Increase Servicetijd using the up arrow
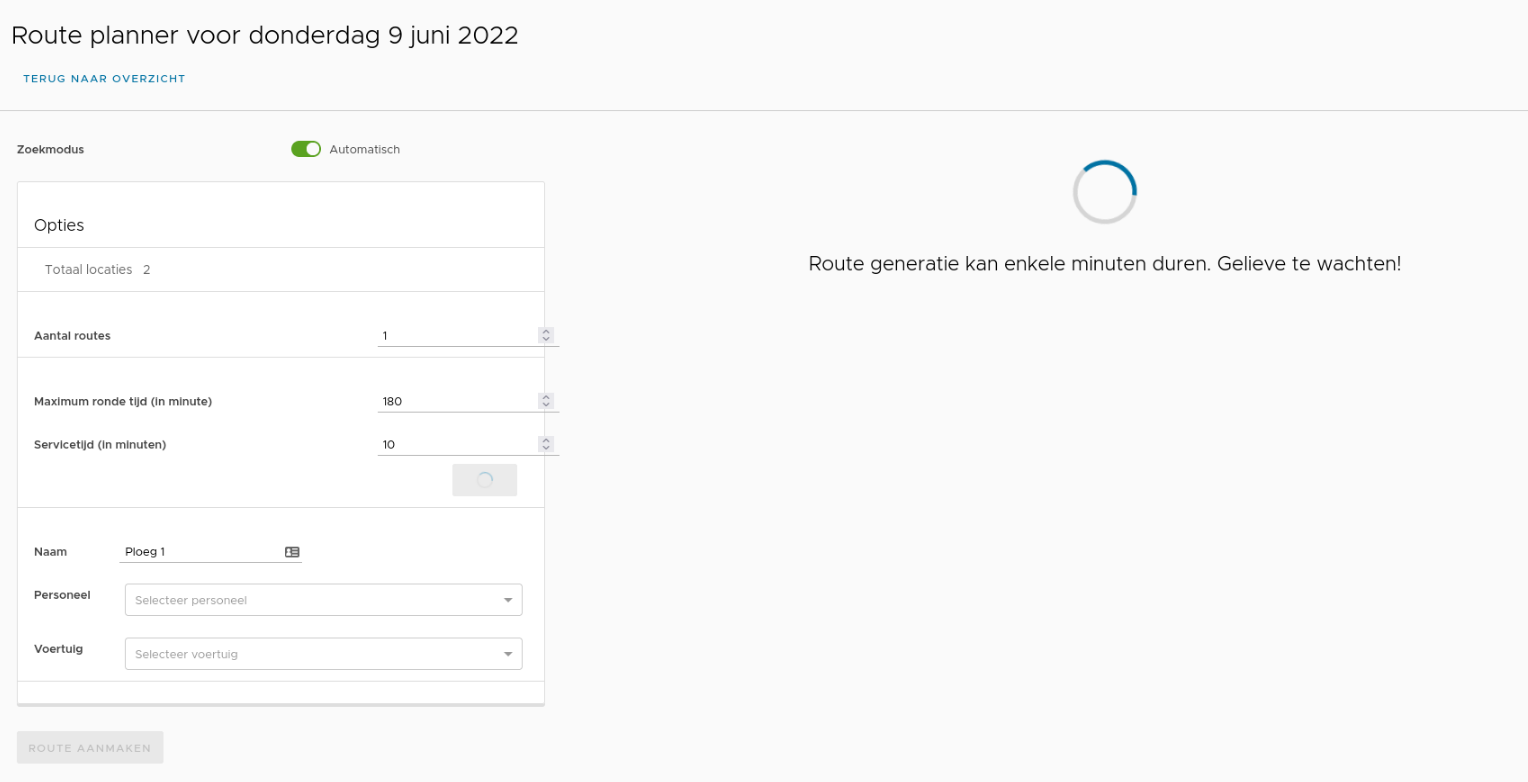The width and height of the screenshot is (1528, 782). (x=546, y=440)
